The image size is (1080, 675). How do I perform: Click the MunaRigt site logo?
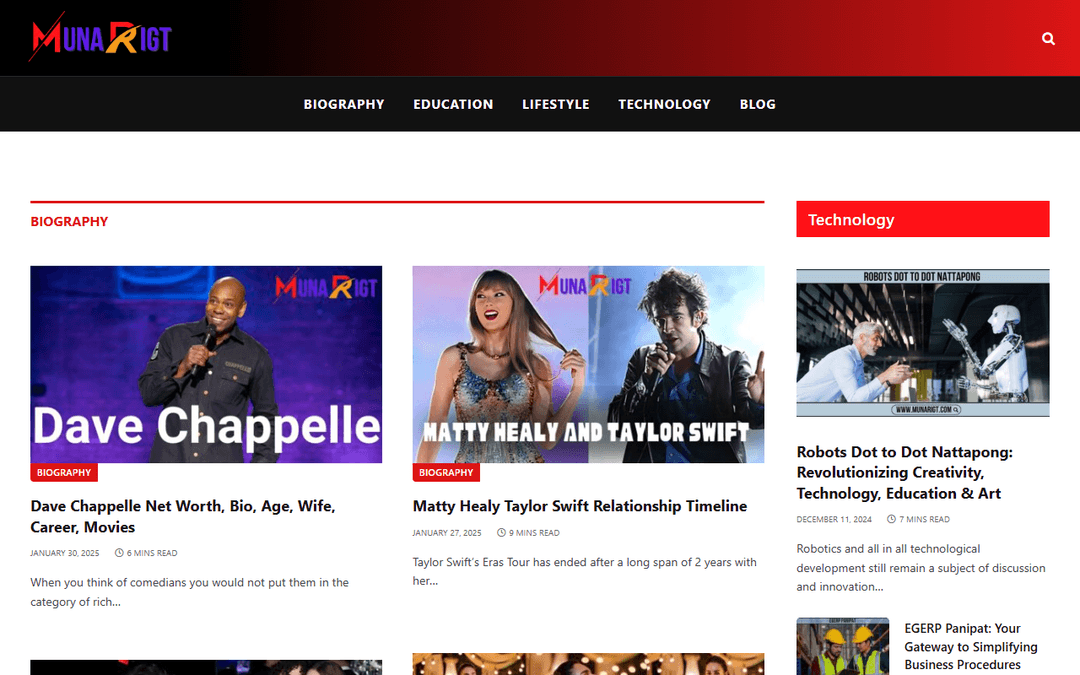101,37
